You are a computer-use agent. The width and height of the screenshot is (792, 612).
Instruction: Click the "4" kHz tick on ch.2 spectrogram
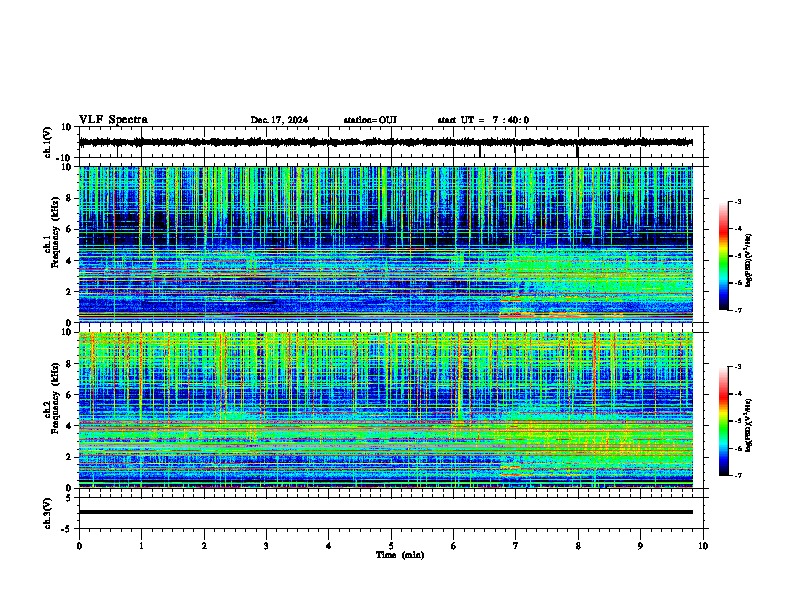coord(69,426)
